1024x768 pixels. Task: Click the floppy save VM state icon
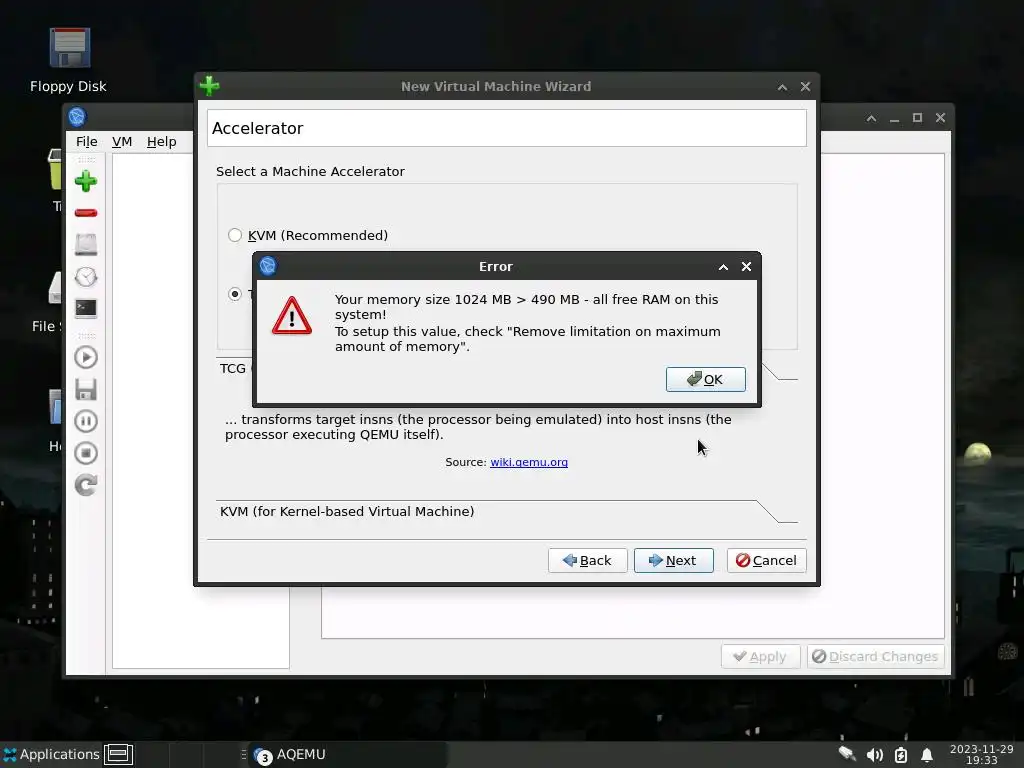coord(86,389)
